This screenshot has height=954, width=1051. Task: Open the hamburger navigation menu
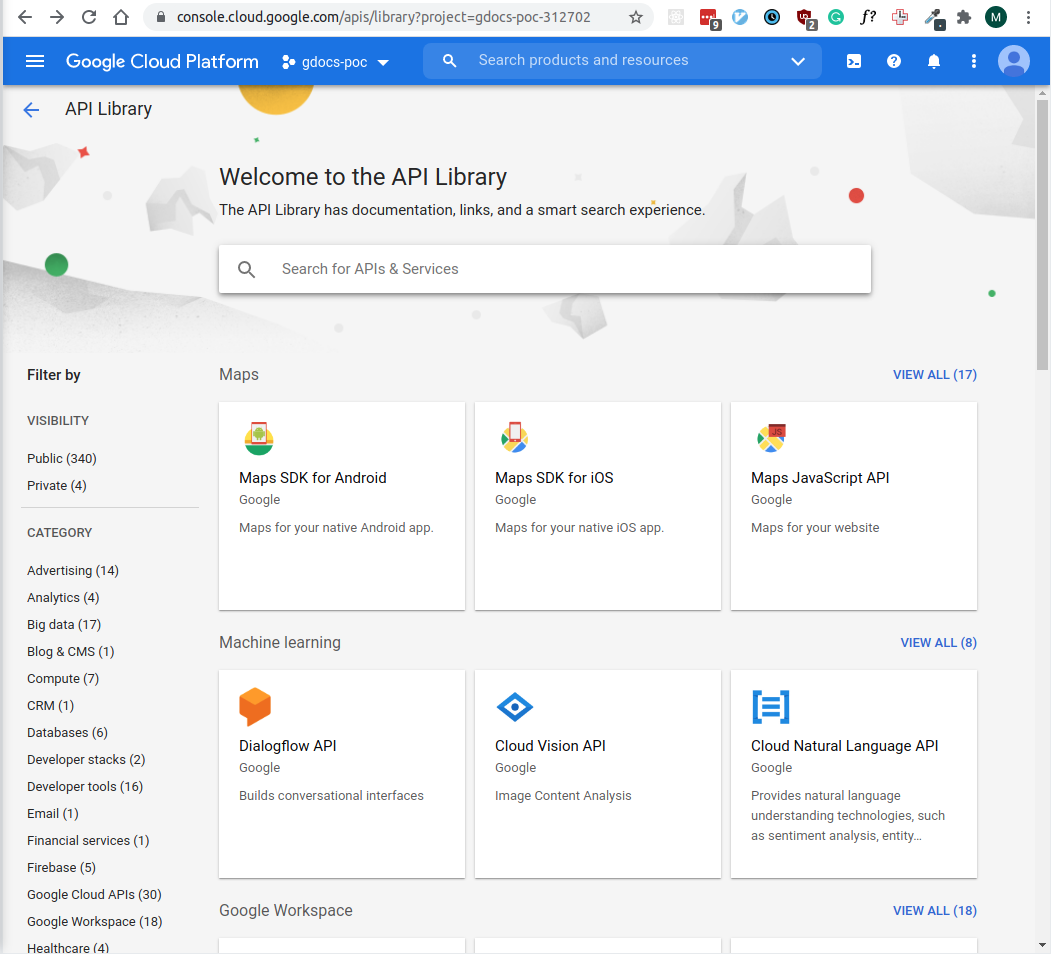tap(35, 62)
